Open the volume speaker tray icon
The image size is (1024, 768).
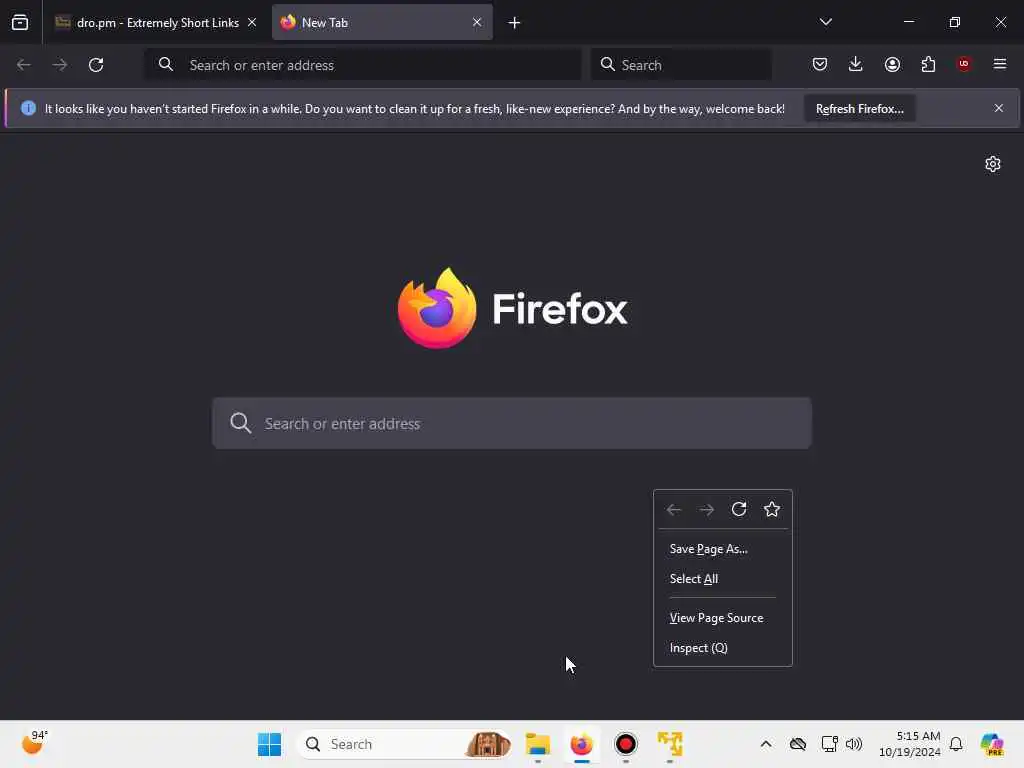[854, 744]
